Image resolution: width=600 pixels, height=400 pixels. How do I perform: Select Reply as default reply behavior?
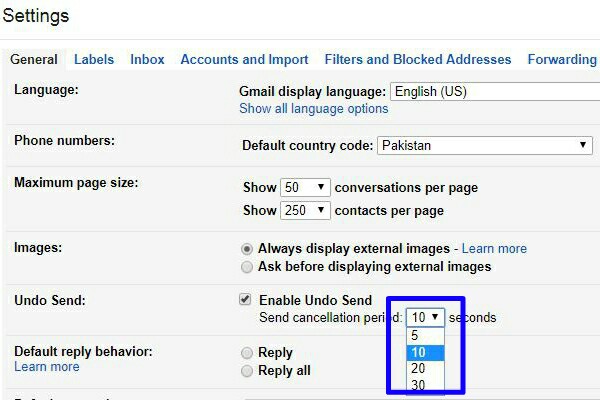247,353
